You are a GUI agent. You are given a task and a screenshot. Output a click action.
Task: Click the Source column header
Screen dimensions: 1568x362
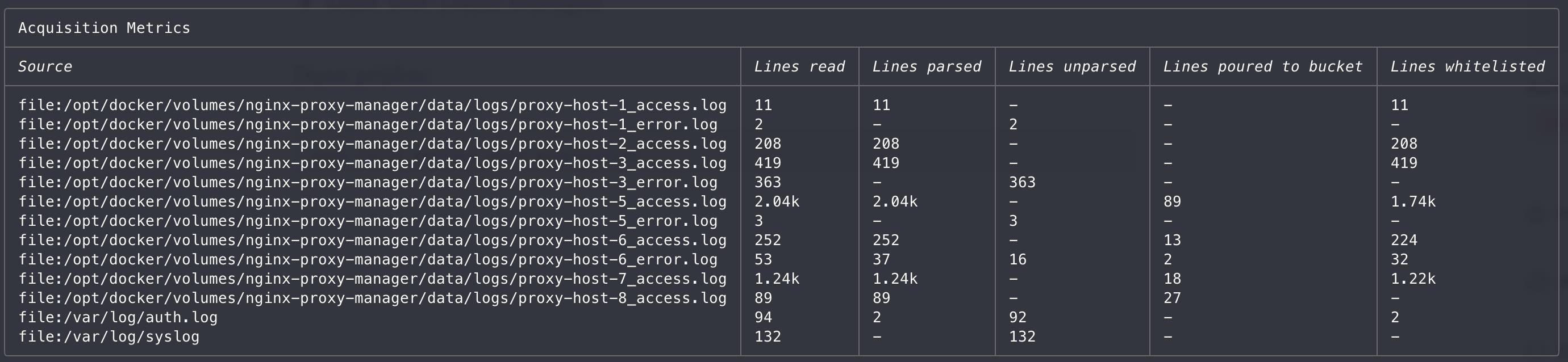(45, 67)
